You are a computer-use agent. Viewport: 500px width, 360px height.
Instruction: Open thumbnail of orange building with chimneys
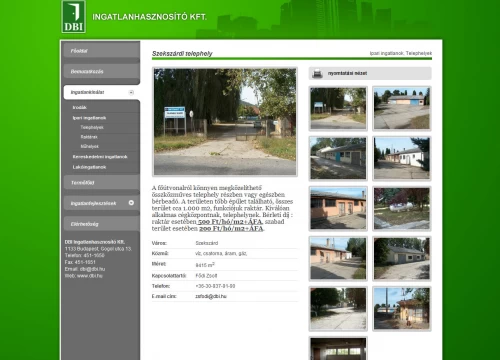(338, 258)
